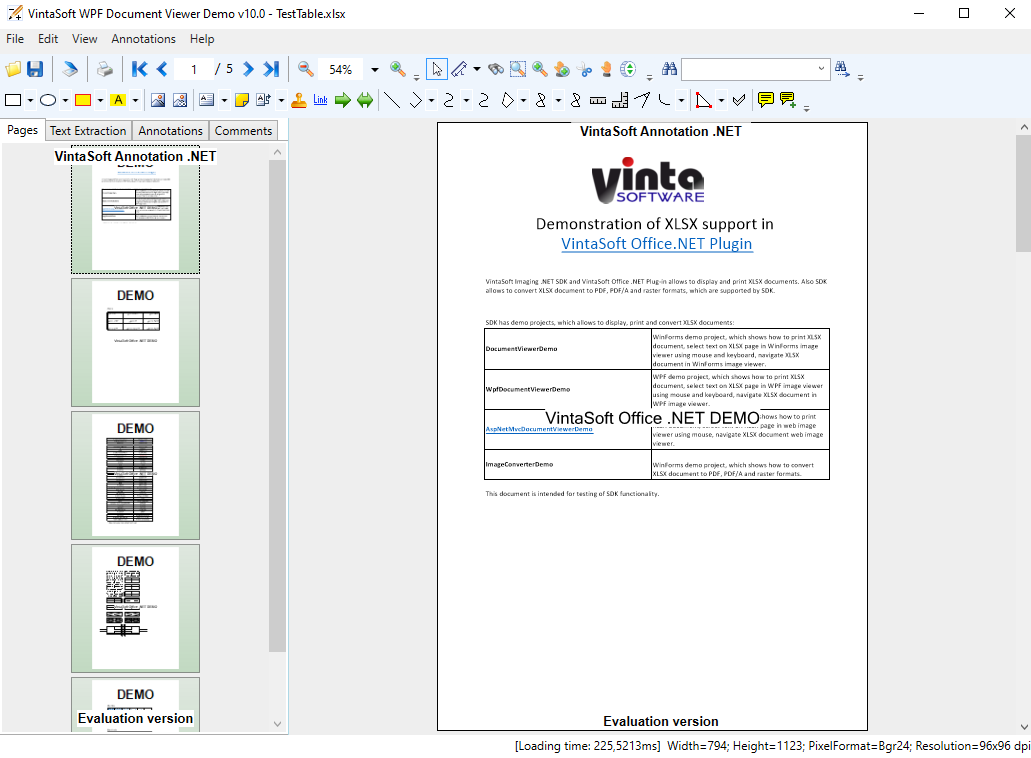1031x758 pixels.
Task: Click the scanner icon in the toolbar
Action: click(70, 69)
